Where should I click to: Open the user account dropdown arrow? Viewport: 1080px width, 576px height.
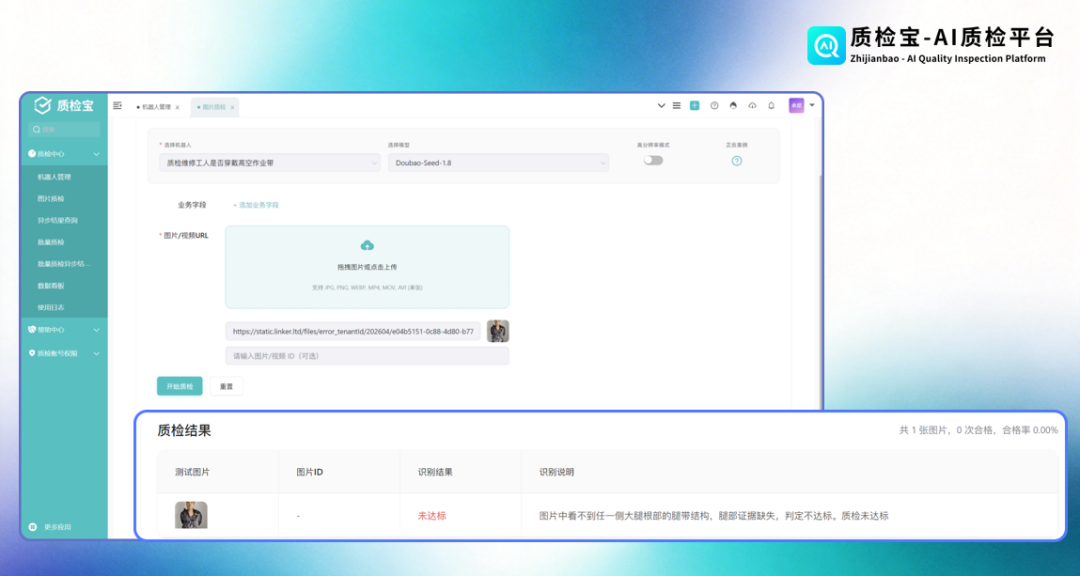[812, 105]
